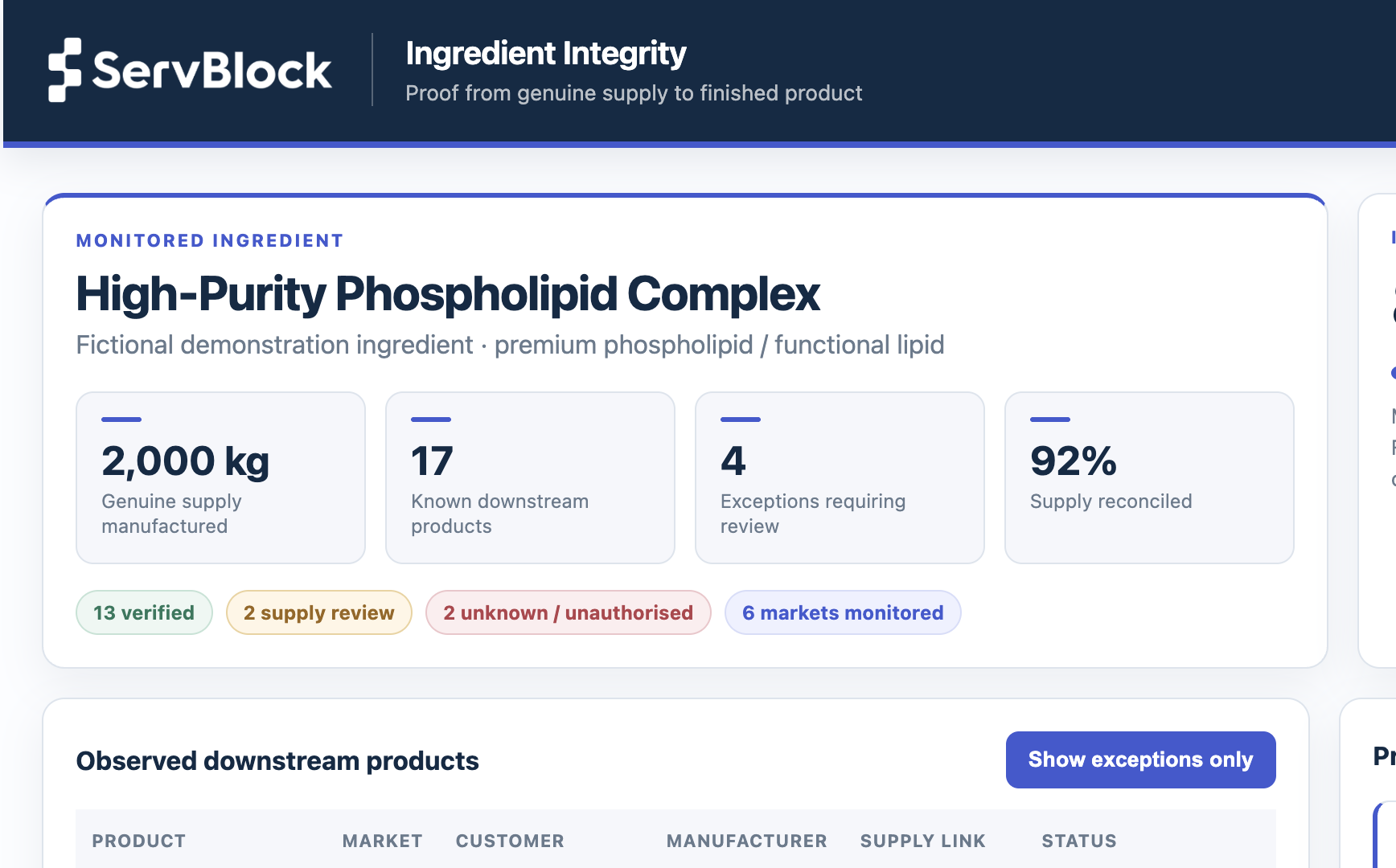
Task: Toggle Show exceptions only button
Action: (1140, 759)
